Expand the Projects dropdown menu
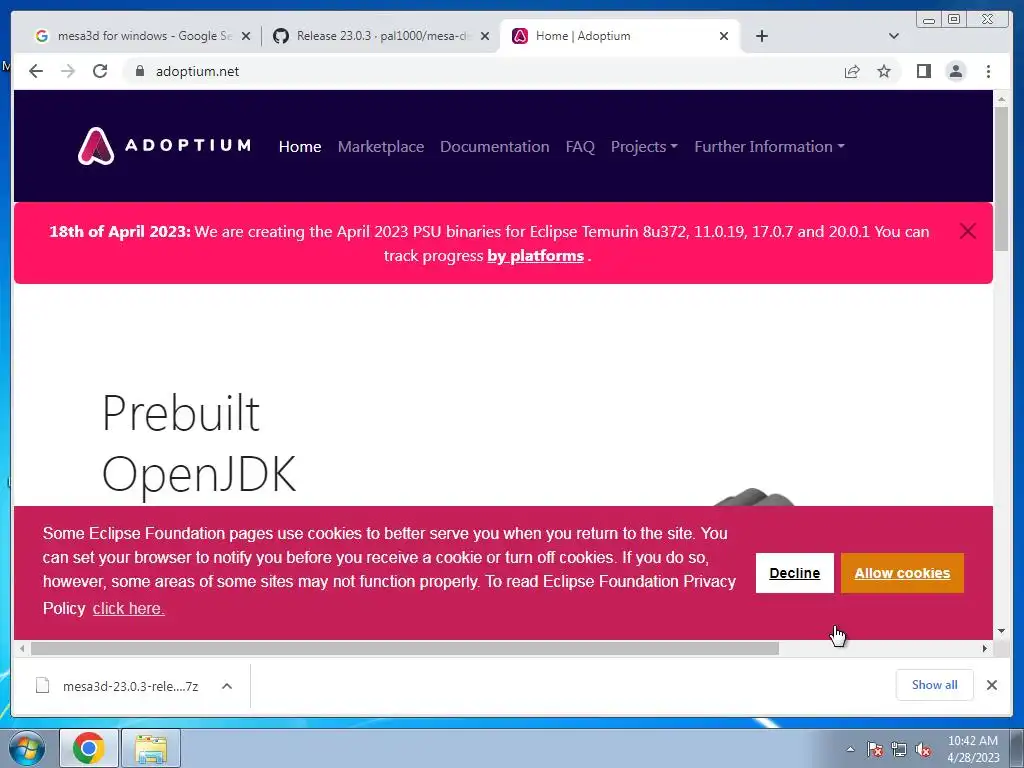Screen dimensions: 1024x768 644,147
